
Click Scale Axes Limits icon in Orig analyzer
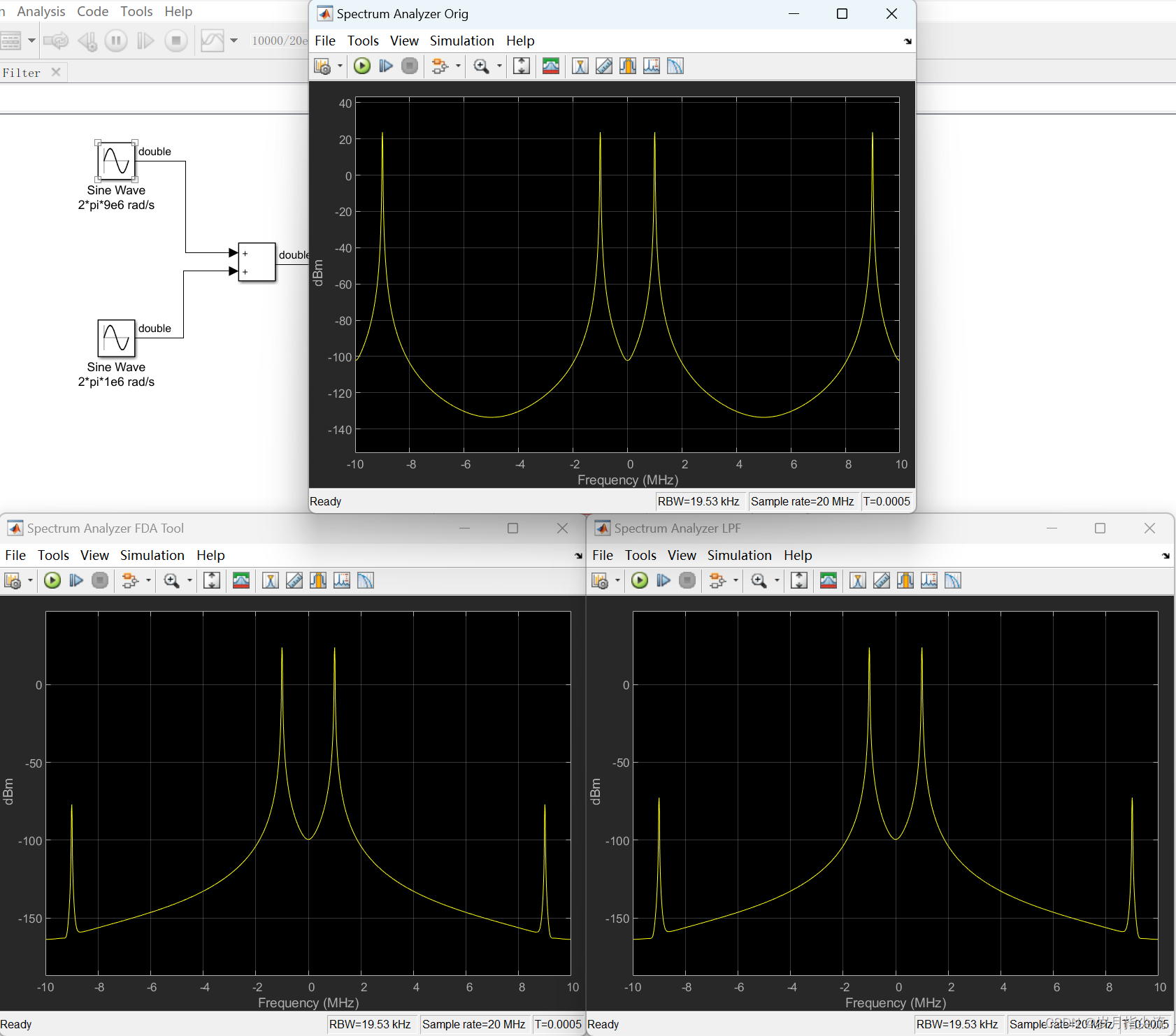(522, 66)
